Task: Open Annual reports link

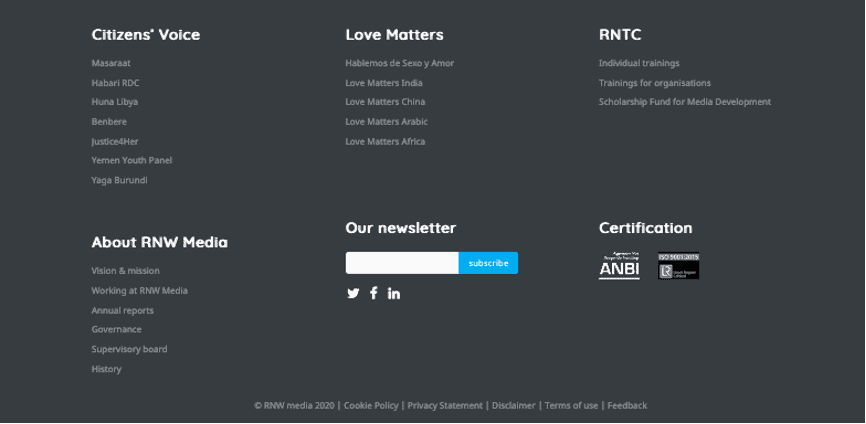Action: 122,310
